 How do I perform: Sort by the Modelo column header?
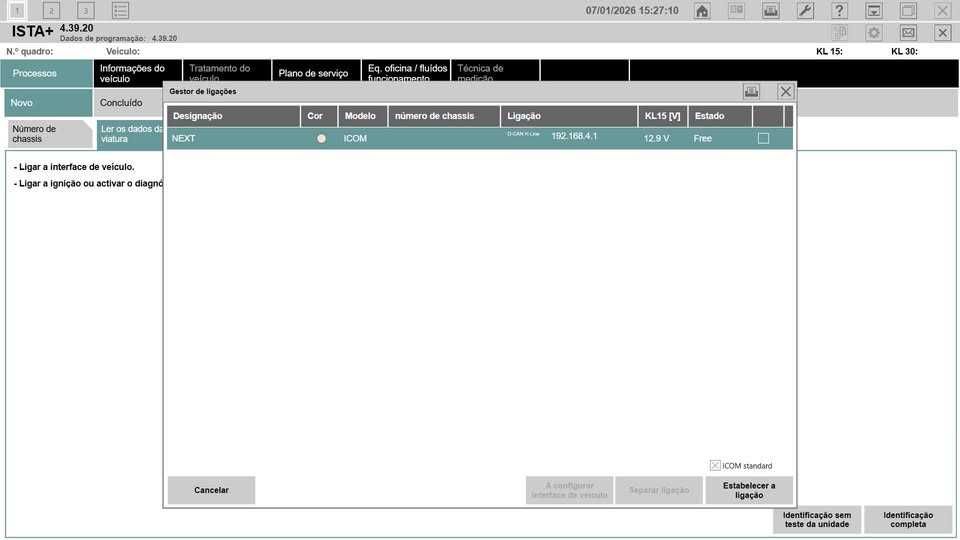362,116
